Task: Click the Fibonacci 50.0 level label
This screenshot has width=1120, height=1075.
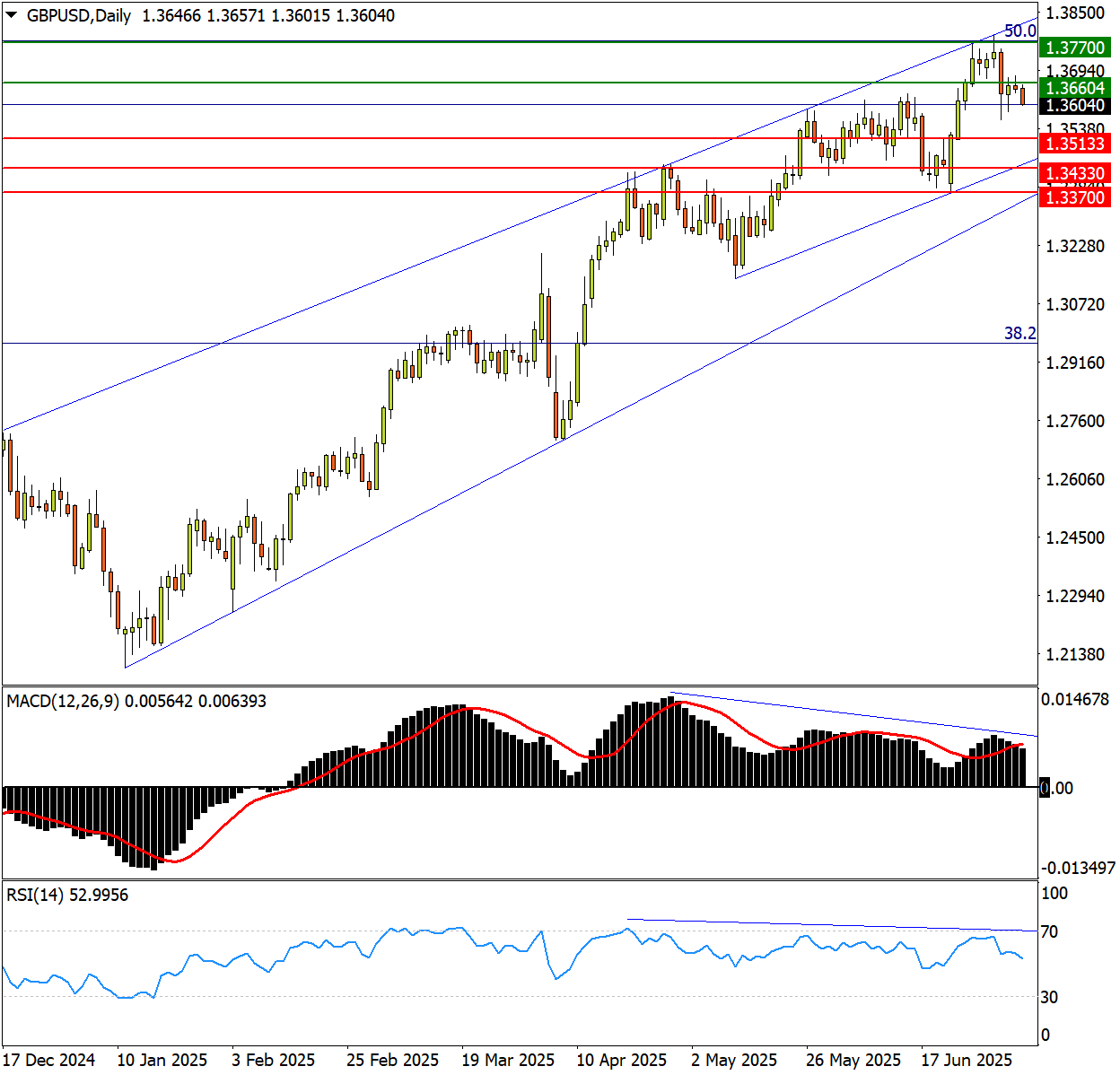Action: [1019, 31]
